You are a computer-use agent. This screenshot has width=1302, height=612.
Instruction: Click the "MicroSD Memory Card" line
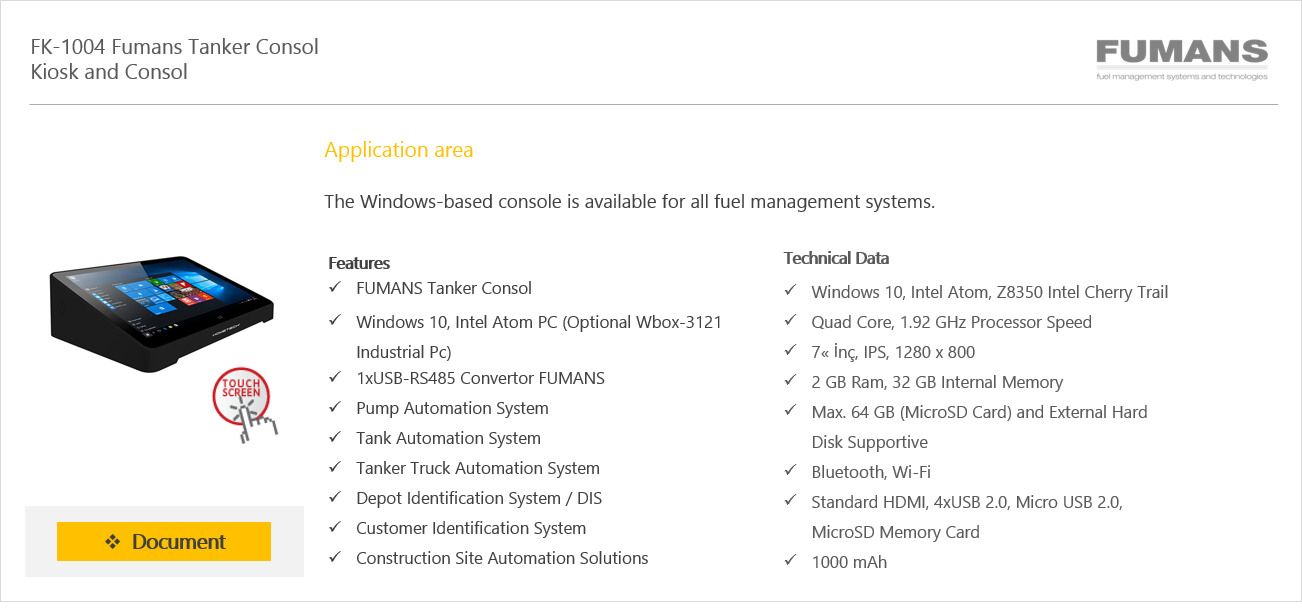tap(895, 532)
